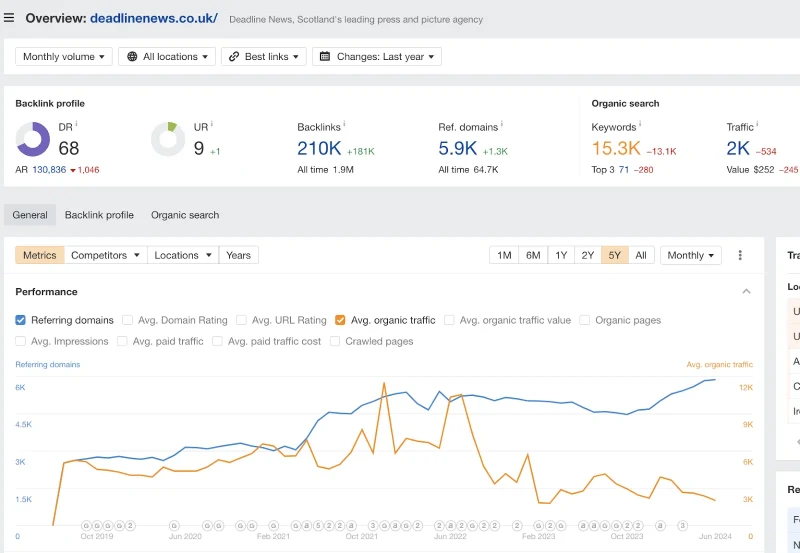Expand the Competitors dropdown
The height and width of the screenshot is (553, 800).
coord(106,255)
